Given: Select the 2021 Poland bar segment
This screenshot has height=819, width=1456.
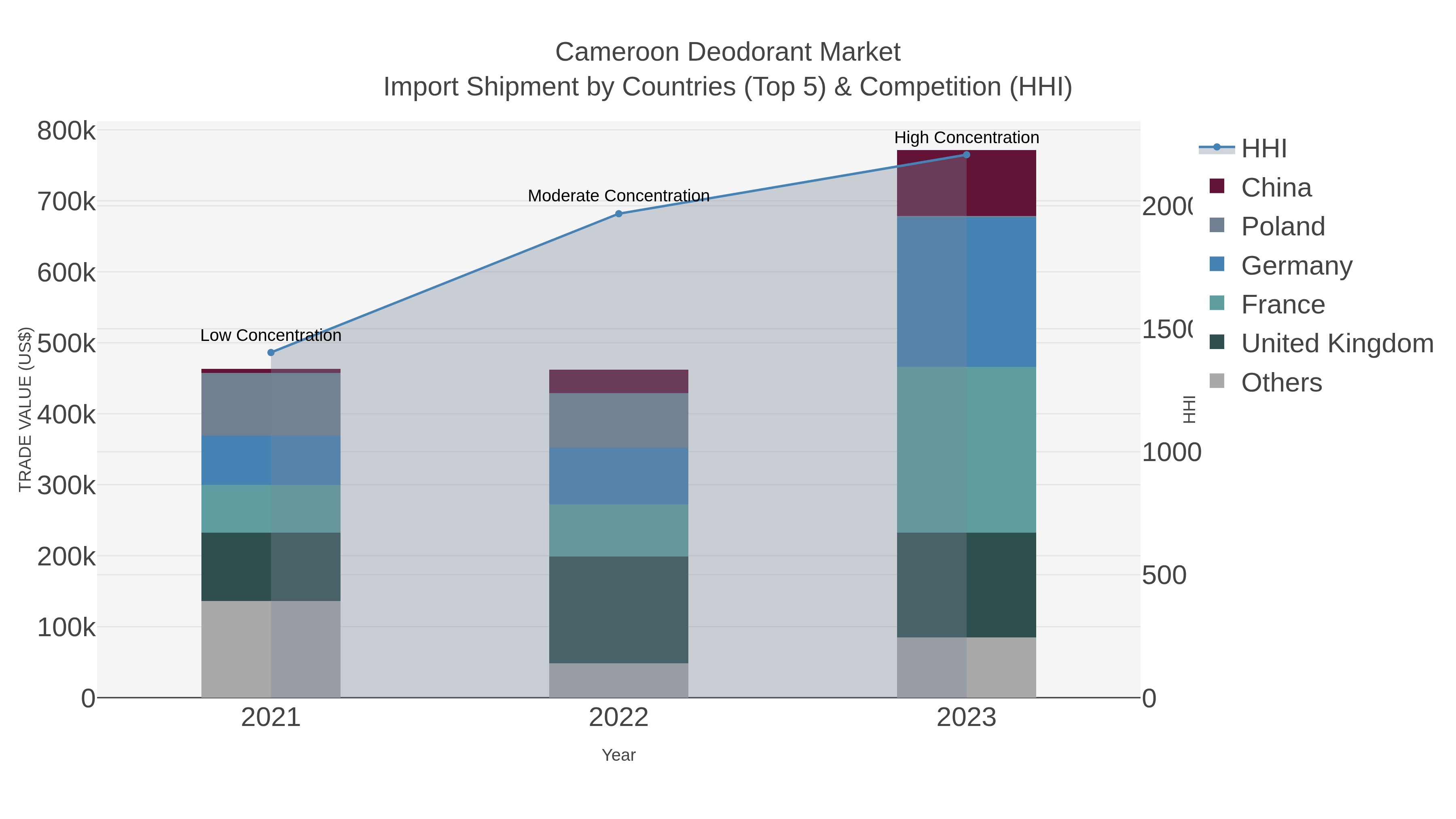Looking at the screenshot, I should (271, 404).
